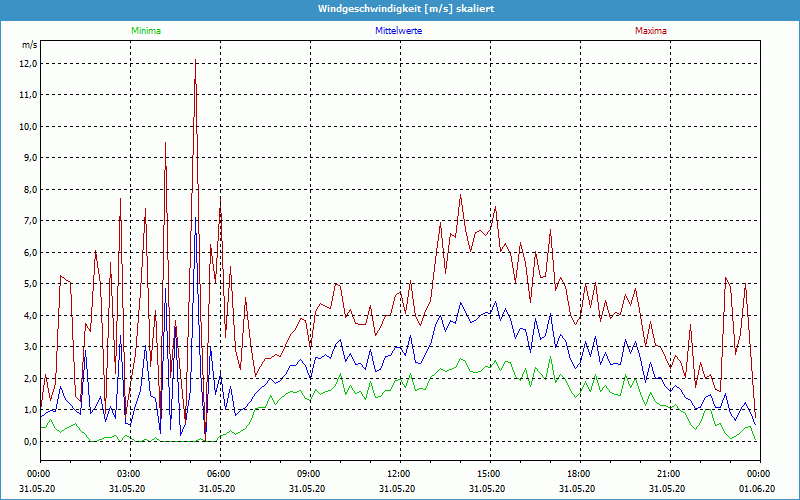Click the '8,0' y-axis value
The height and width of the screenshot is (500, 800).
[x=30, y=190]
